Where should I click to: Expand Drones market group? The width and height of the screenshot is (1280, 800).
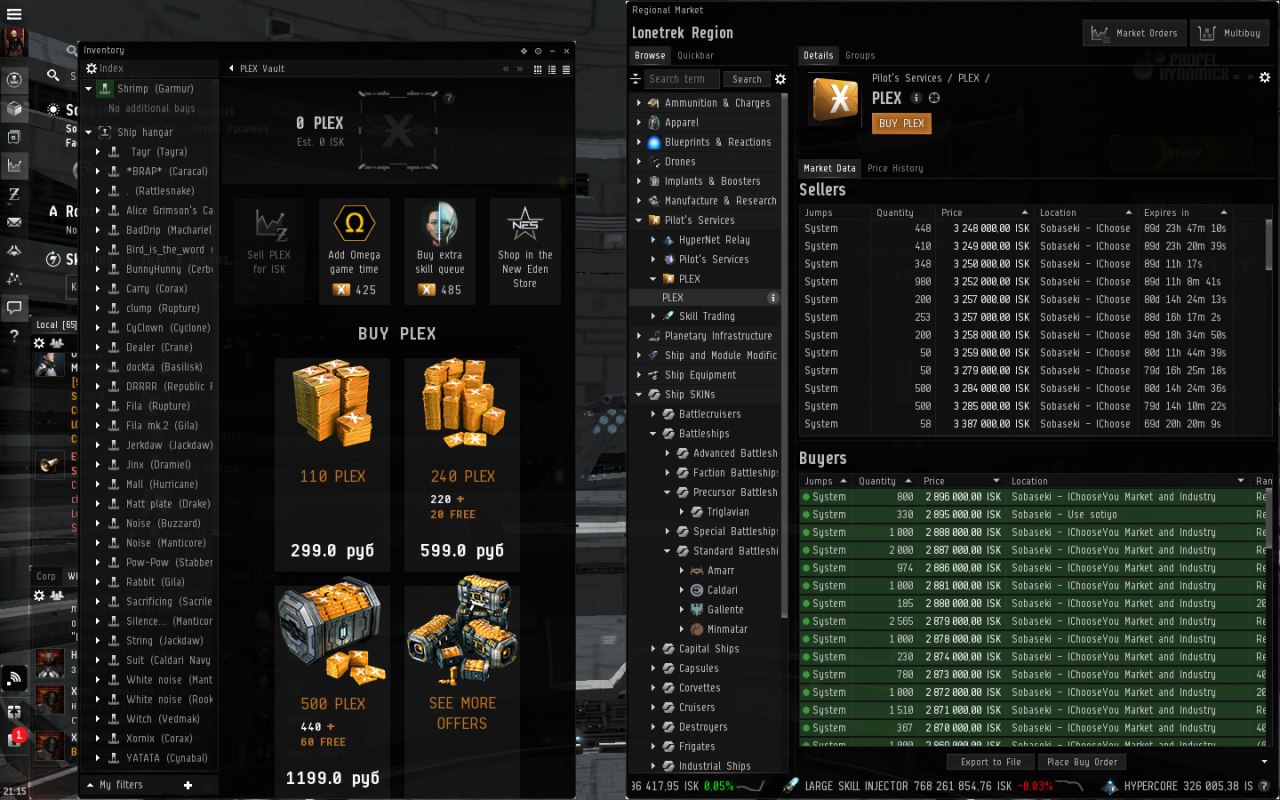(639, 162)
